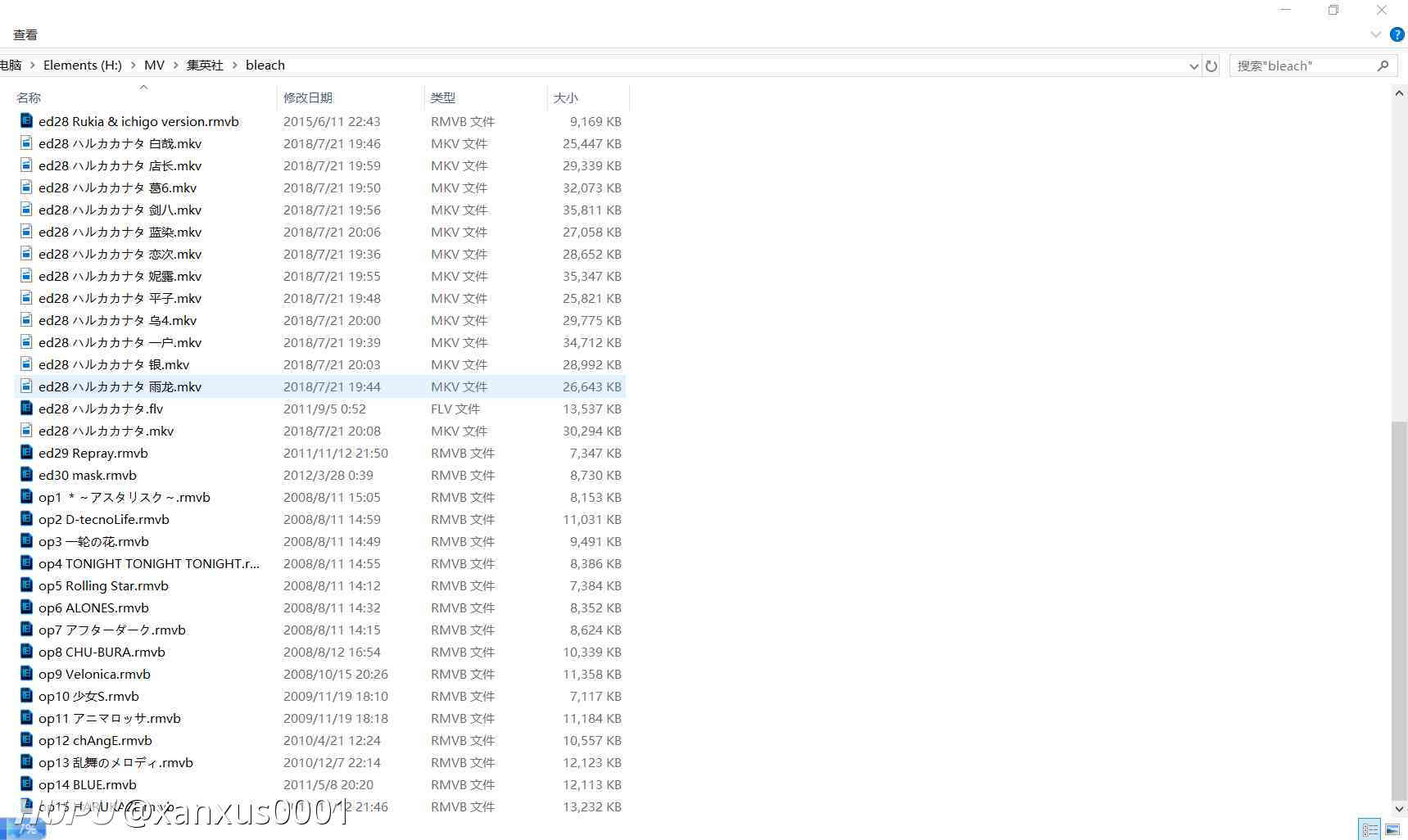
Task: Select op2 D-tecnoLife.rmvb file icon
Action: click(x=26, y=518)
